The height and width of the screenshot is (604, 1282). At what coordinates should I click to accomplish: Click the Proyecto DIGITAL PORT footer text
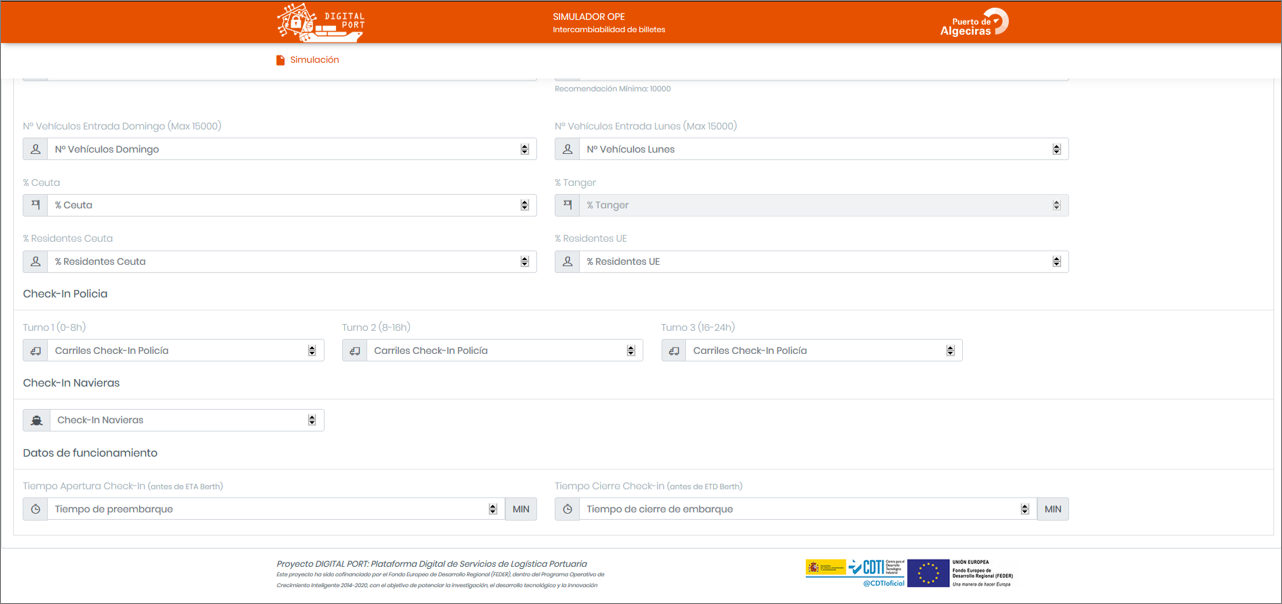[x=432, y=564]
